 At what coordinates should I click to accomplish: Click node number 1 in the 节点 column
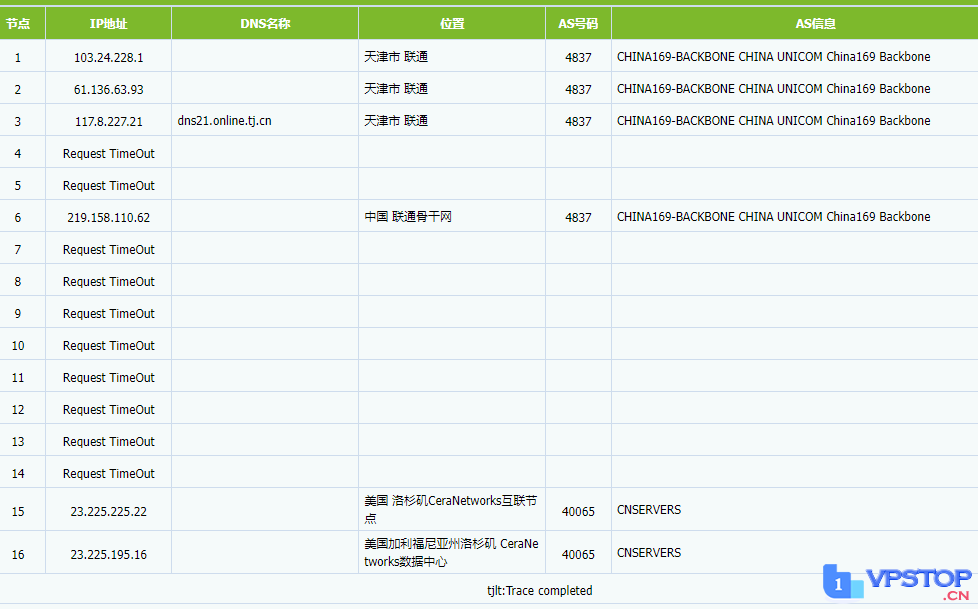17,57
